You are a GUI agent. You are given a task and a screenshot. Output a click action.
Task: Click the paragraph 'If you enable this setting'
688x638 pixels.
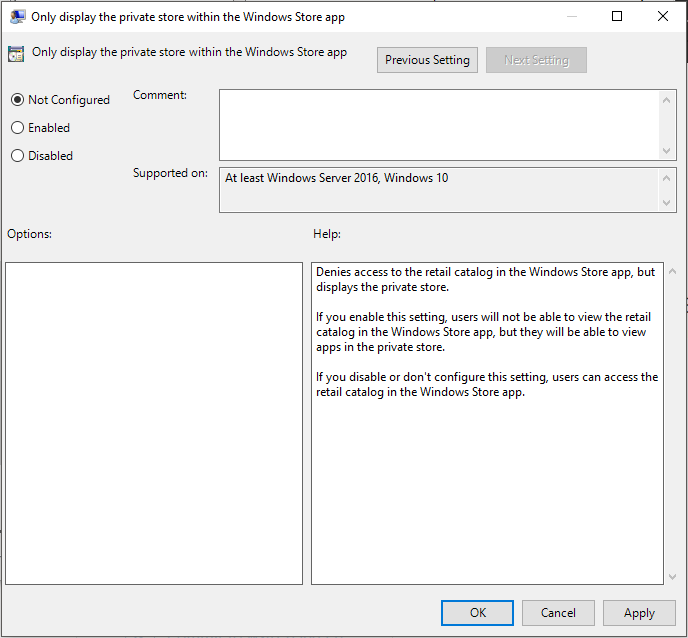(483, 332)
